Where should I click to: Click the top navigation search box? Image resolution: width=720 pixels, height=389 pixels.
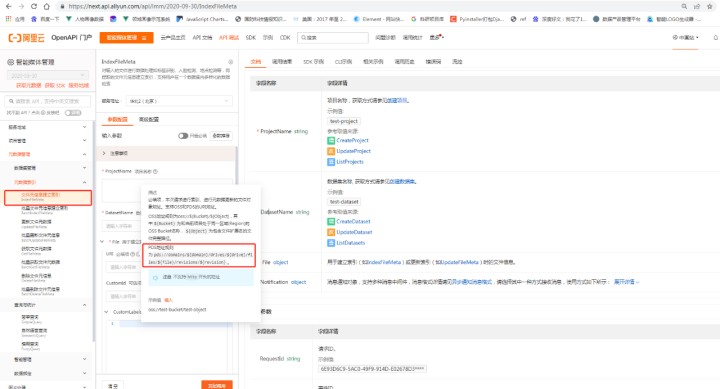pos(333,38)
